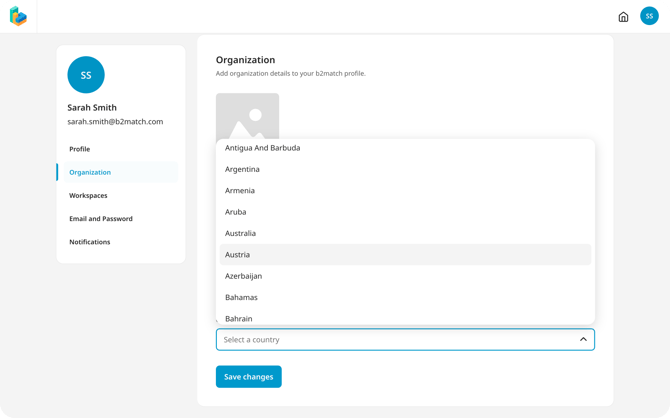The height and width of the screenshot is (418, 670).
Task: Click the b2match logo icon
Action: click(x=18, y=16)
